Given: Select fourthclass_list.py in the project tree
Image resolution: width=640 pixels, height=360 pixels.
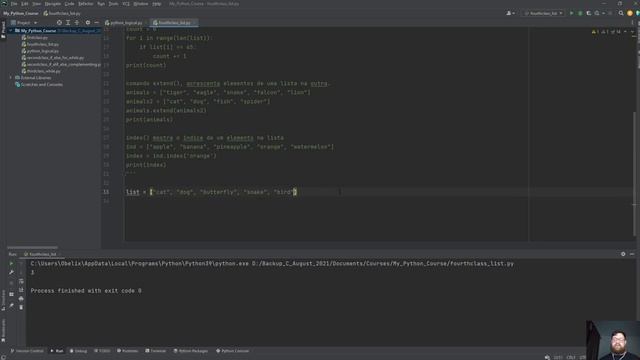Looking at the screenshot, I should coord(40,44).
